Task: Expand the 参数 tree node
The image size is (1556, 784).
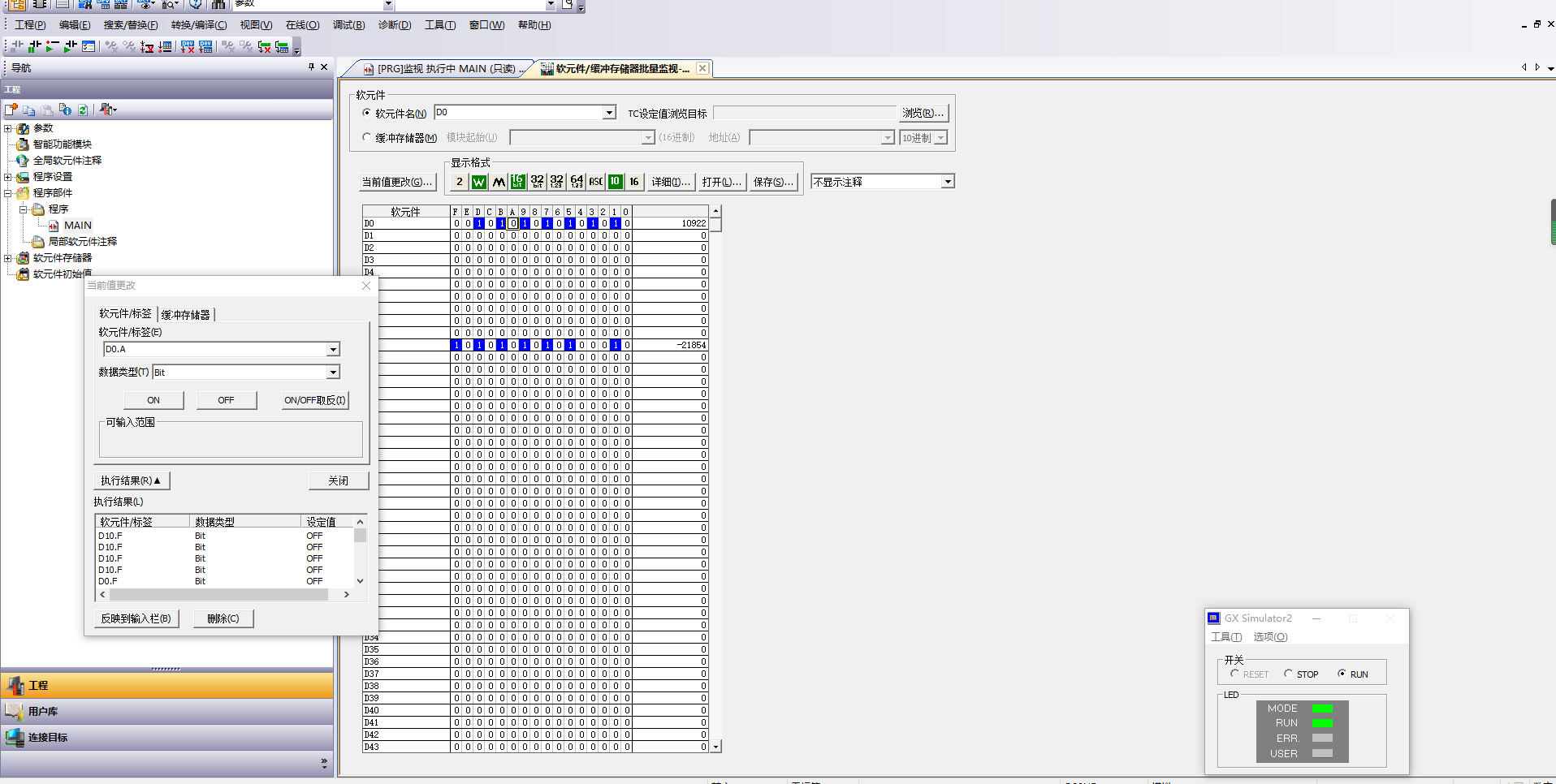Action: 8,128
